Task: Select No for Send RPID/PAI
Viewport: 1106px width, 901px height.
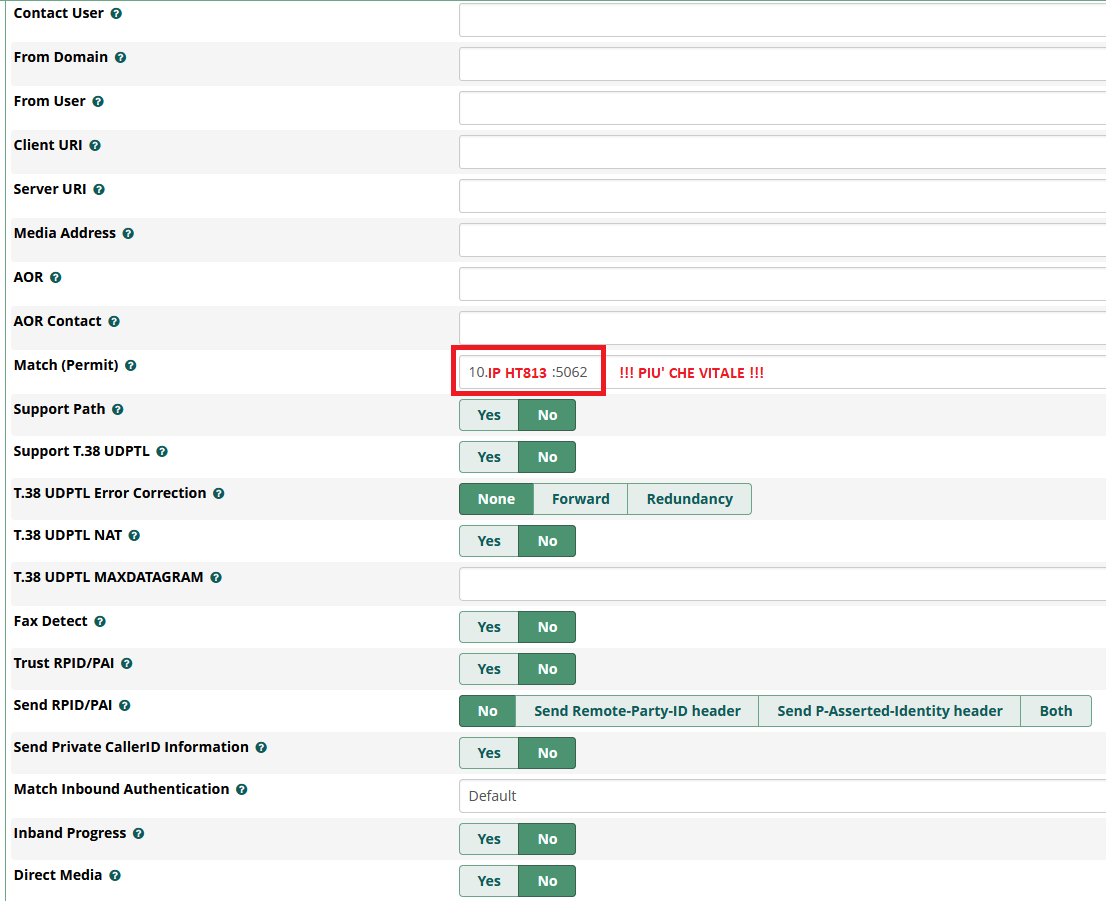Action: 487,711
